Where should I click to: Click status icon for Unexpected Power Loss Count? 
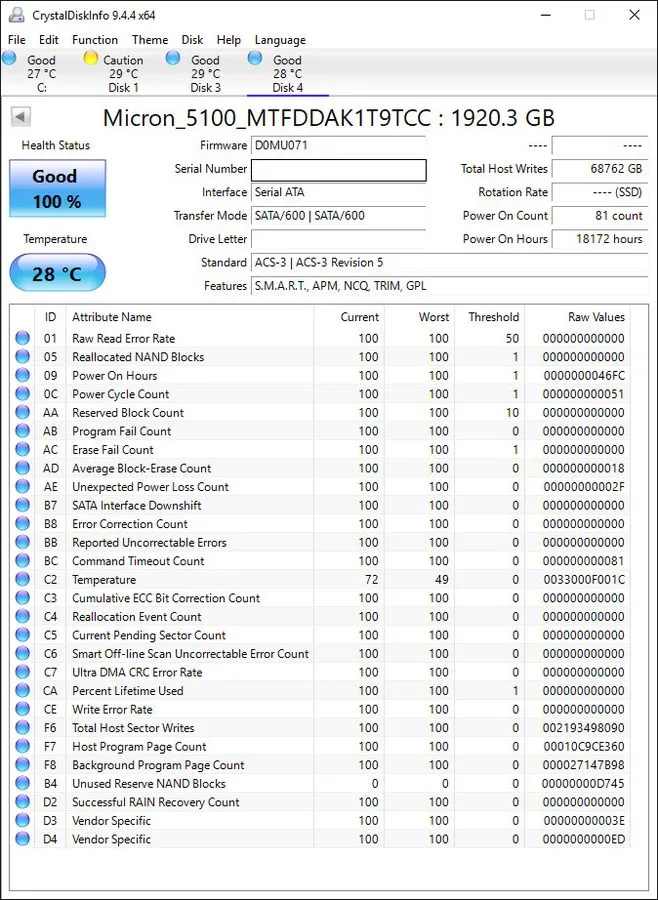click(x=22, y=486)
